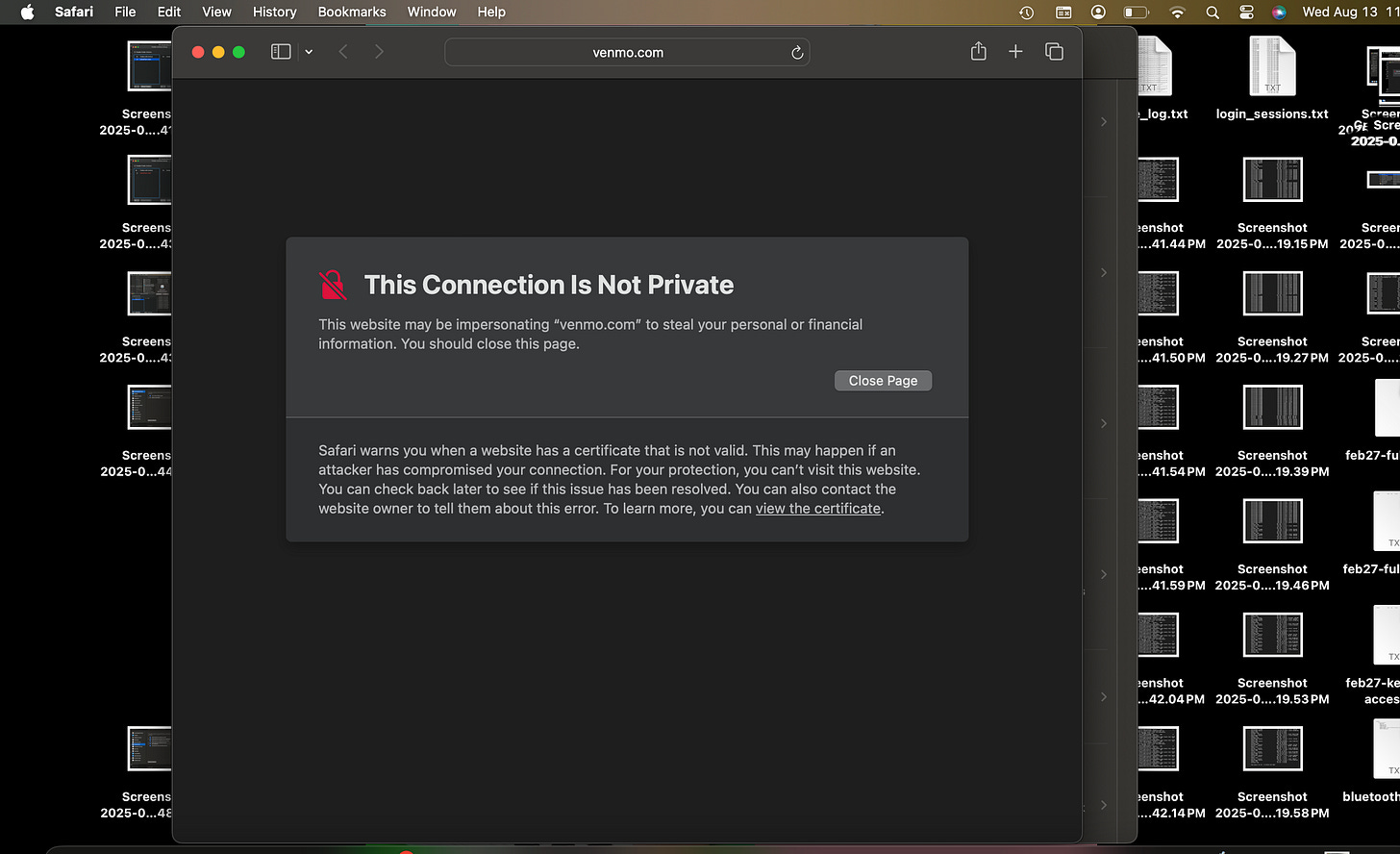This screenshot has height=854, width=1400.
Task: Open the Bookmarks menu
Action: point(352,13)
